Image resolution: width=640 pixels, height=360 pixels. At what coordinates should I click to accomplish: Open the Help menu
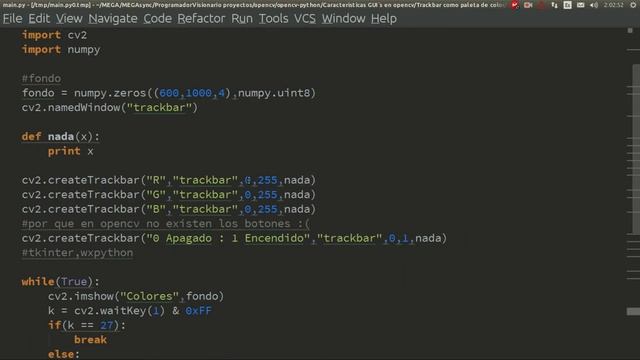coord(384,19)
